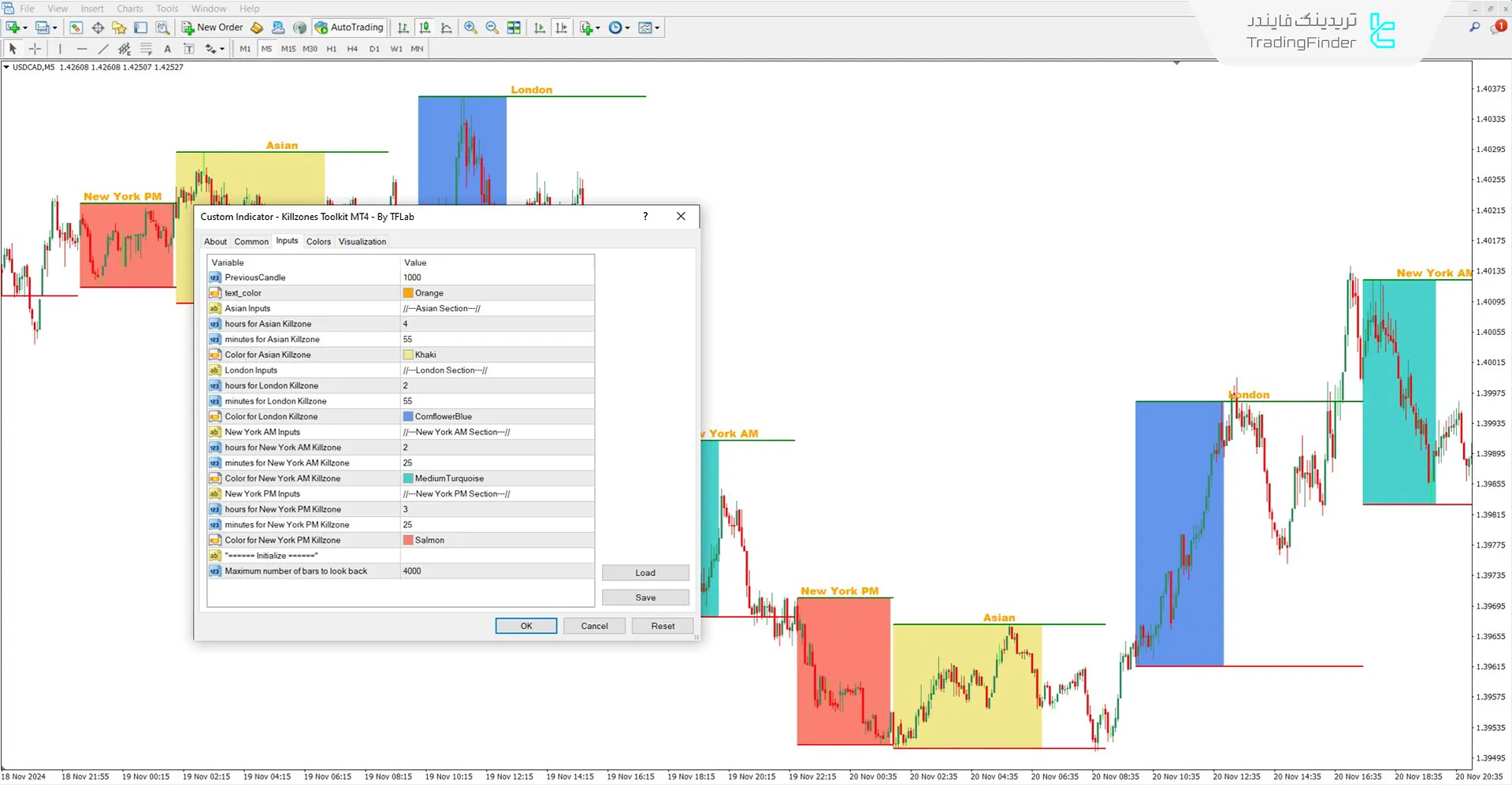This screenshot has height=785, width=1512.
Task: Select the Fibonacci retracement tool
Action: 147,48
